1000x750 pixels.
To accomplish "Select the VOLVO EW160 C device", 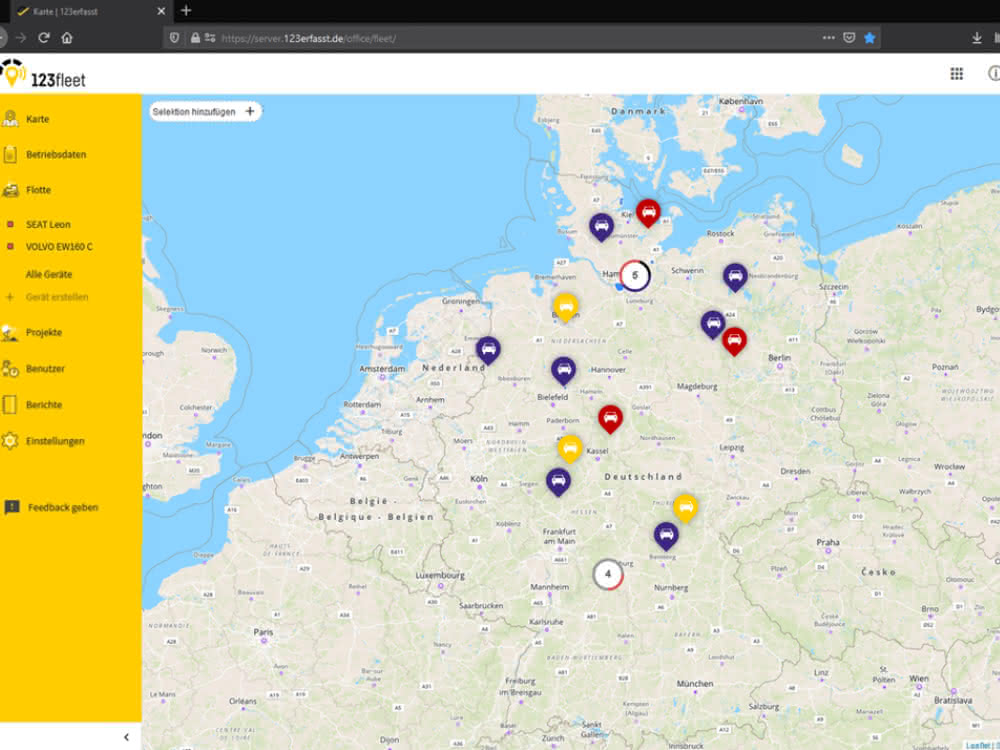I will (x=59, y=247).
